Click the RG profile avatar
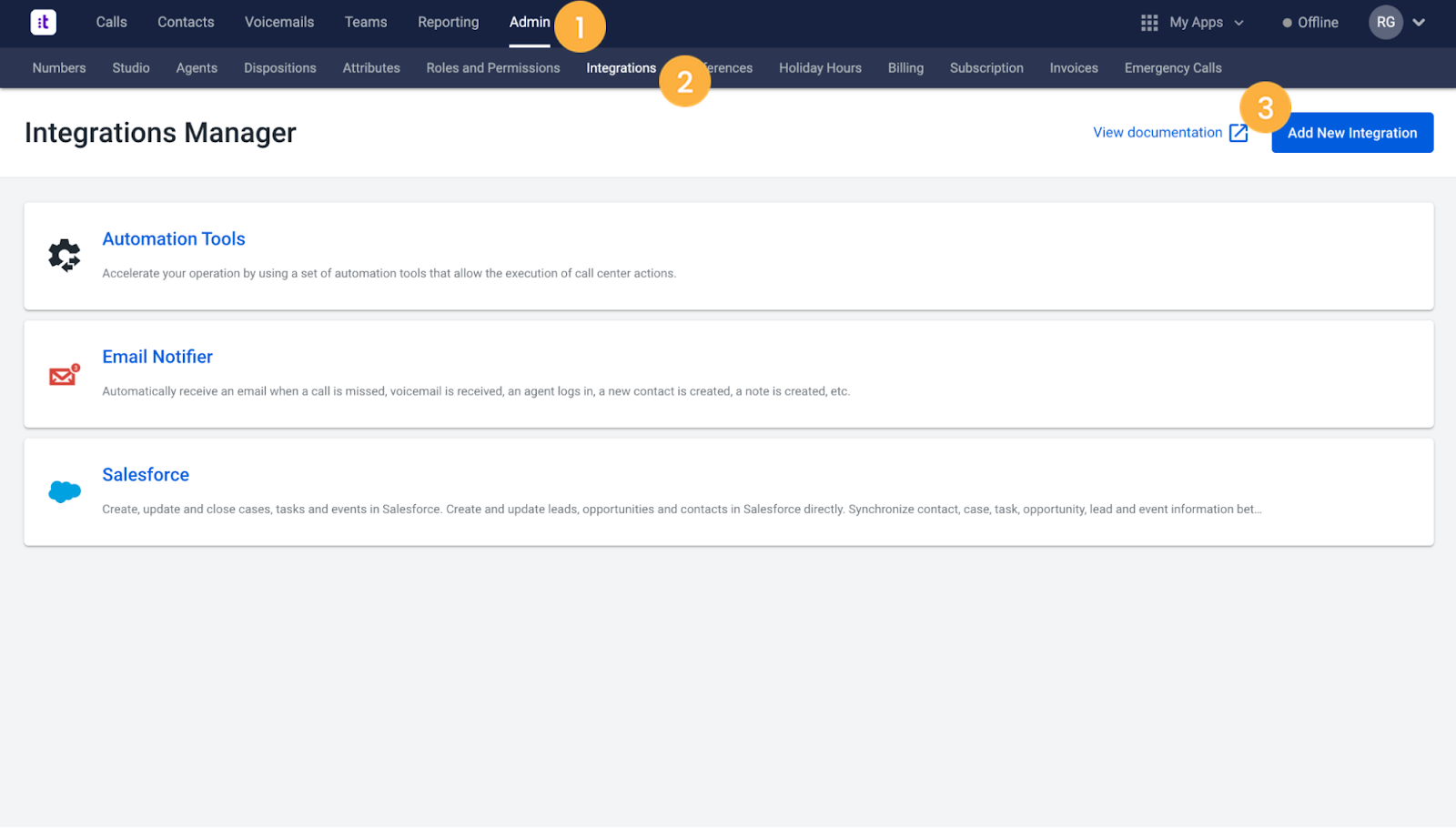Viewport: 1456px width, 828px height. 1384,22
